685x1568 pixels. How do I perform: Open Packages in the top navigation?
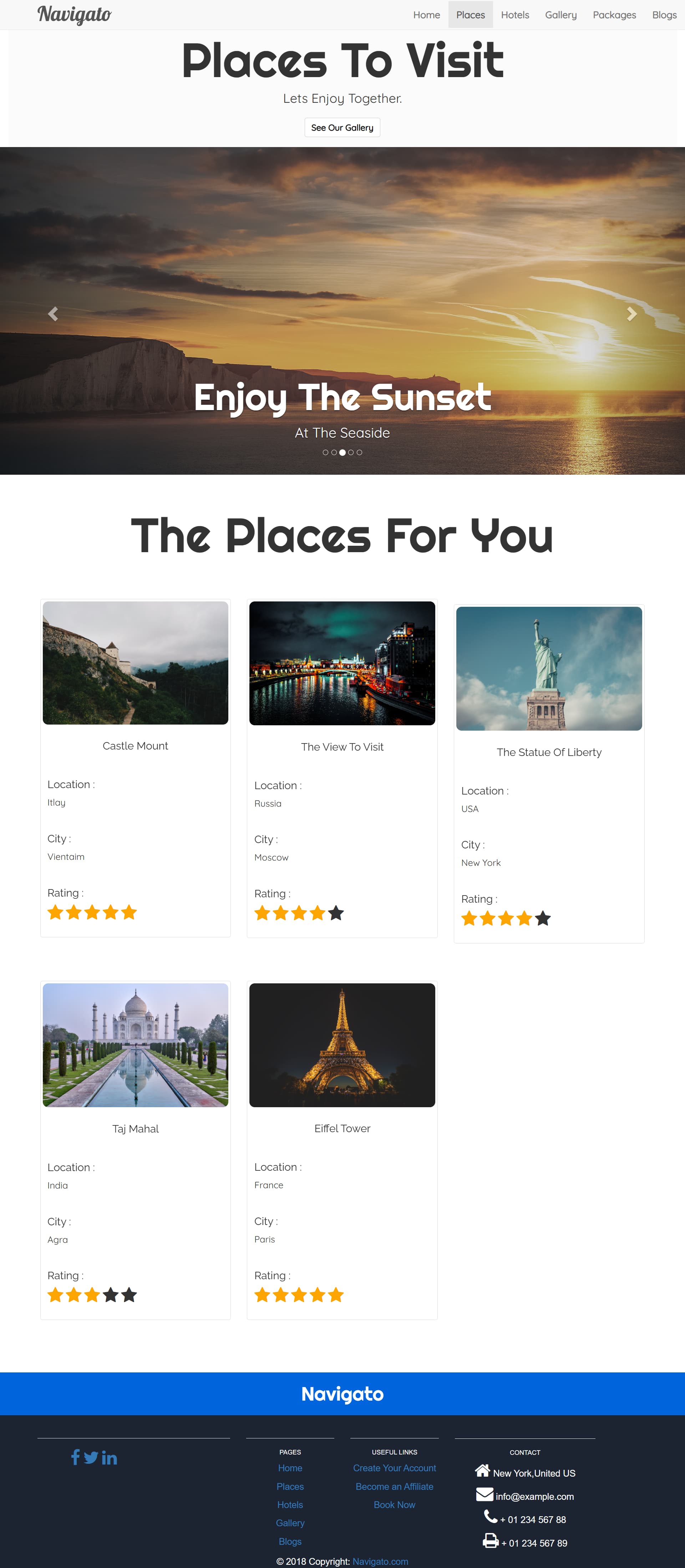[x=614, y=15]
